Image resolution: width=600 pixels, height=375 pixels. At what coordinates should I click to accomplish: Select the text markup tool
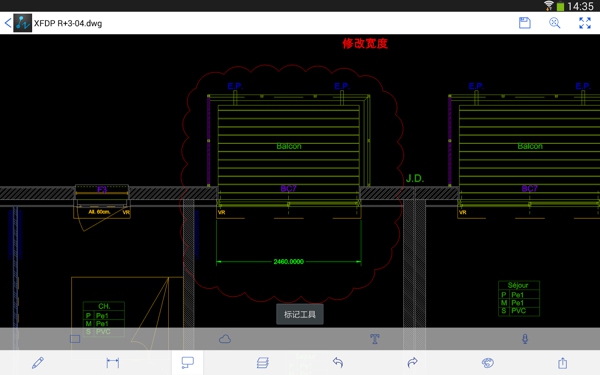click(x=375, y=339)
